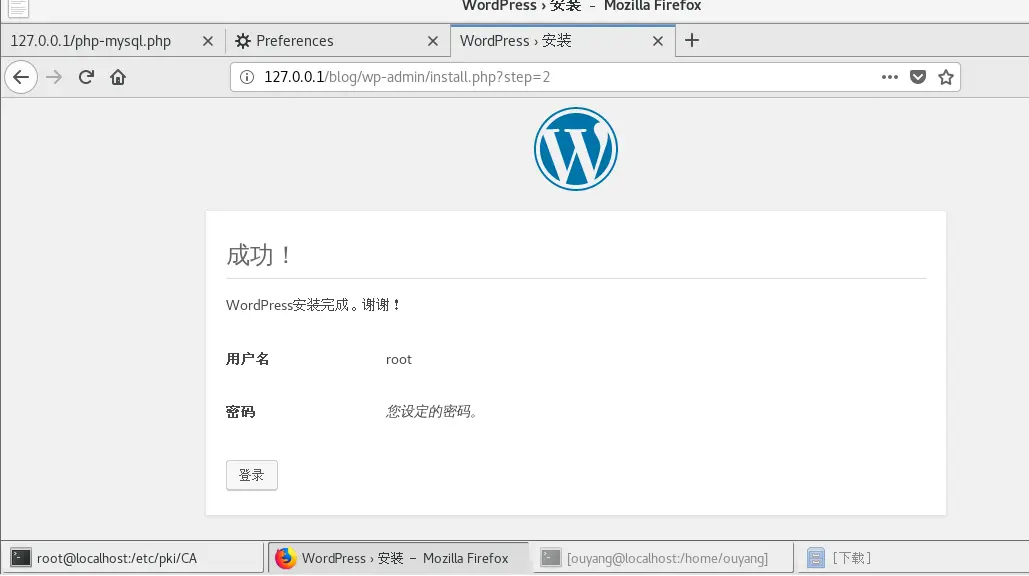Save page to Pocket
This screenshot has width=1029, height=576.
[918, 77]
